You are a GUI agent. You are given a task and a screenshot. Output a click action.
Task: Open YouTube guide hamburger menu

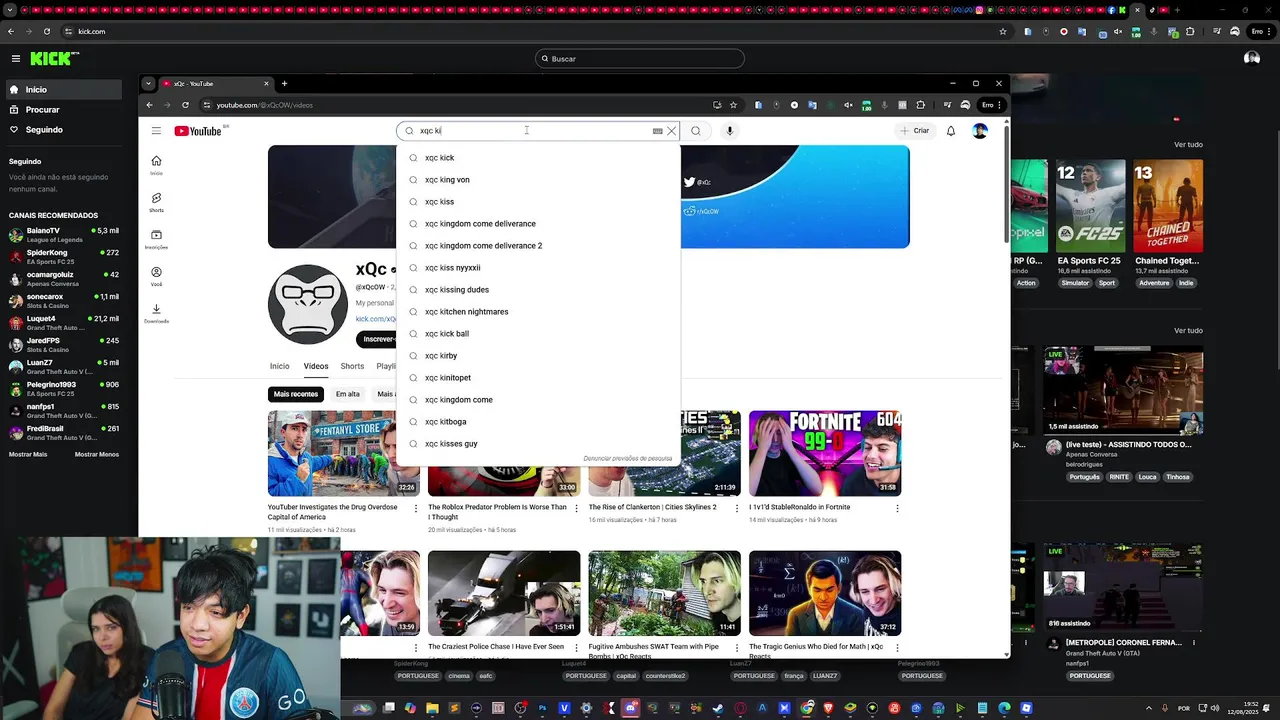pos(156,131)
